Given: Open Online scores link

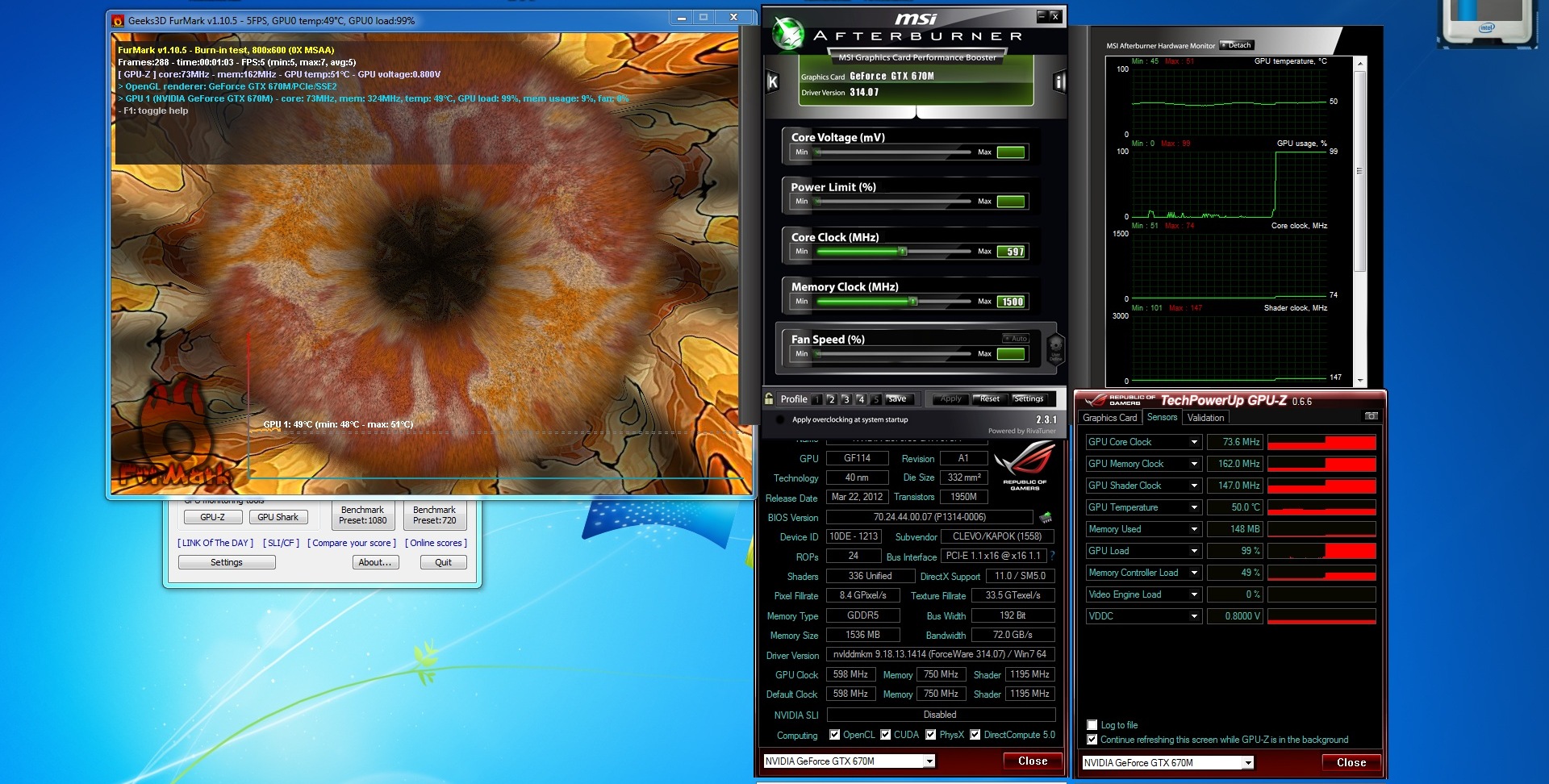Looking at the screenshot, I should tap(436, 543).
